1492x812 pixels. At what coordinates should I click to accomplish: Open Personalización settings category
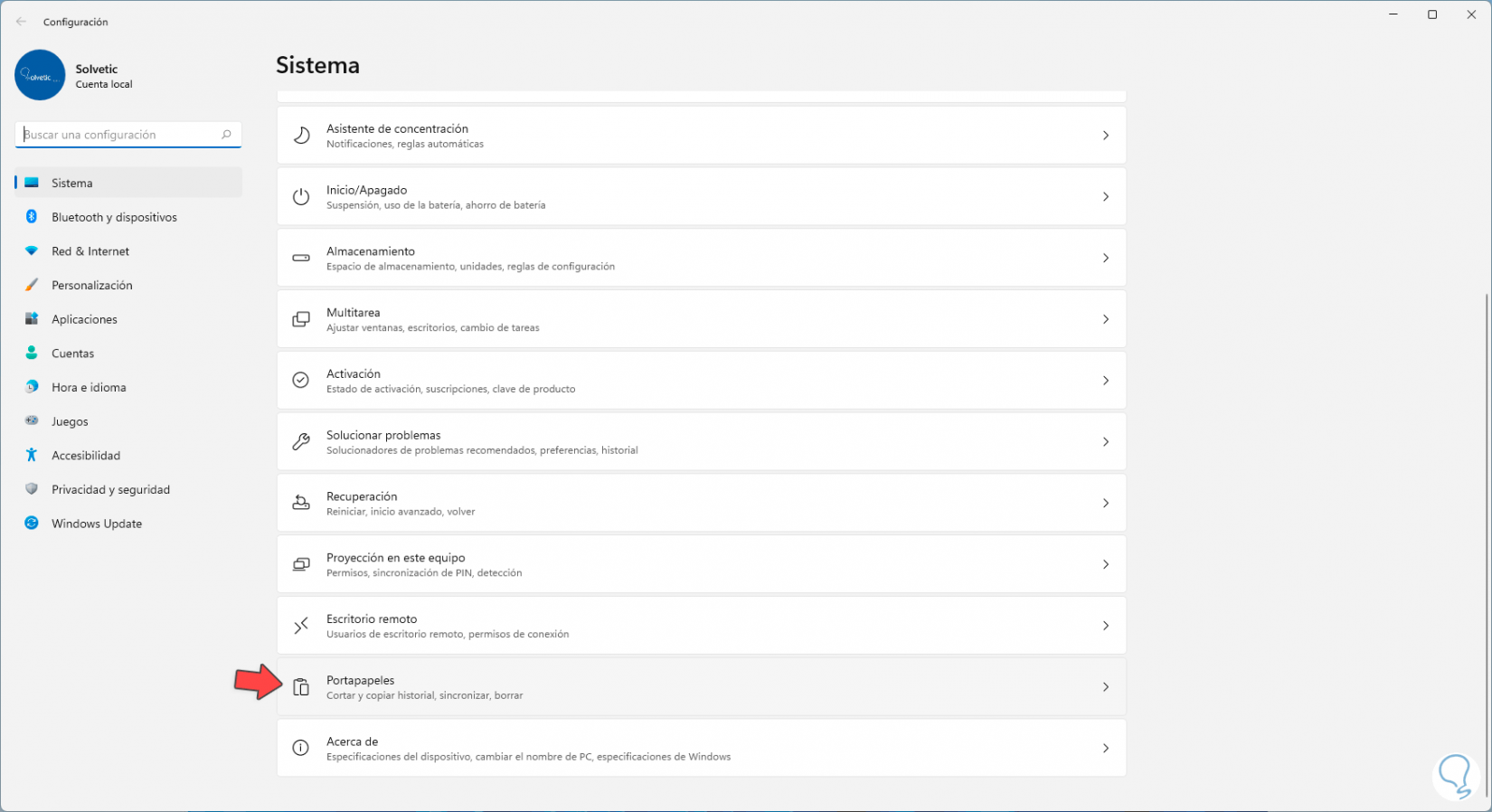click(91, 285)
